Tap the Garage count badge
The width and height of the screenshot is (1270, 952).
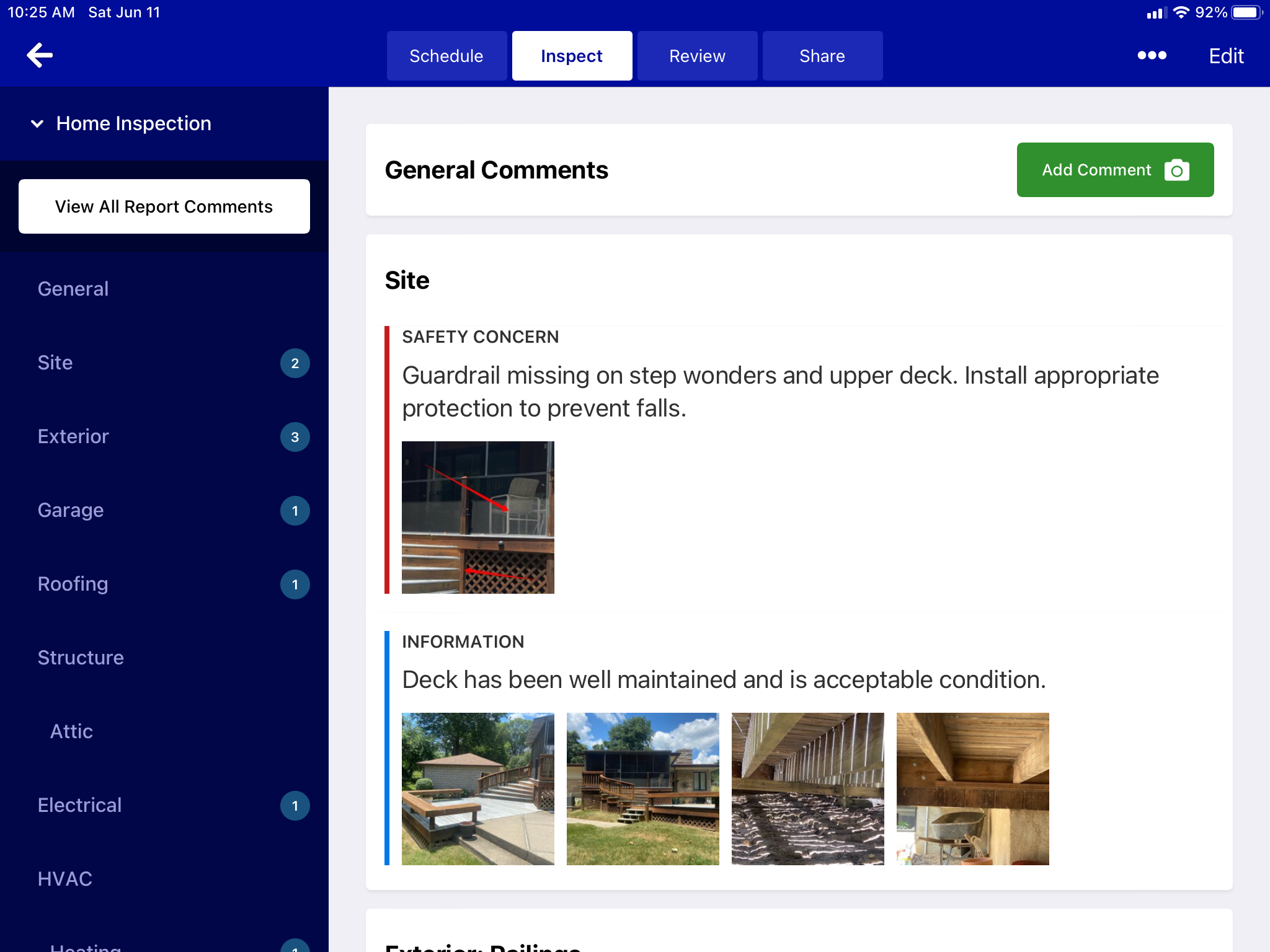[x=295, y=511]
